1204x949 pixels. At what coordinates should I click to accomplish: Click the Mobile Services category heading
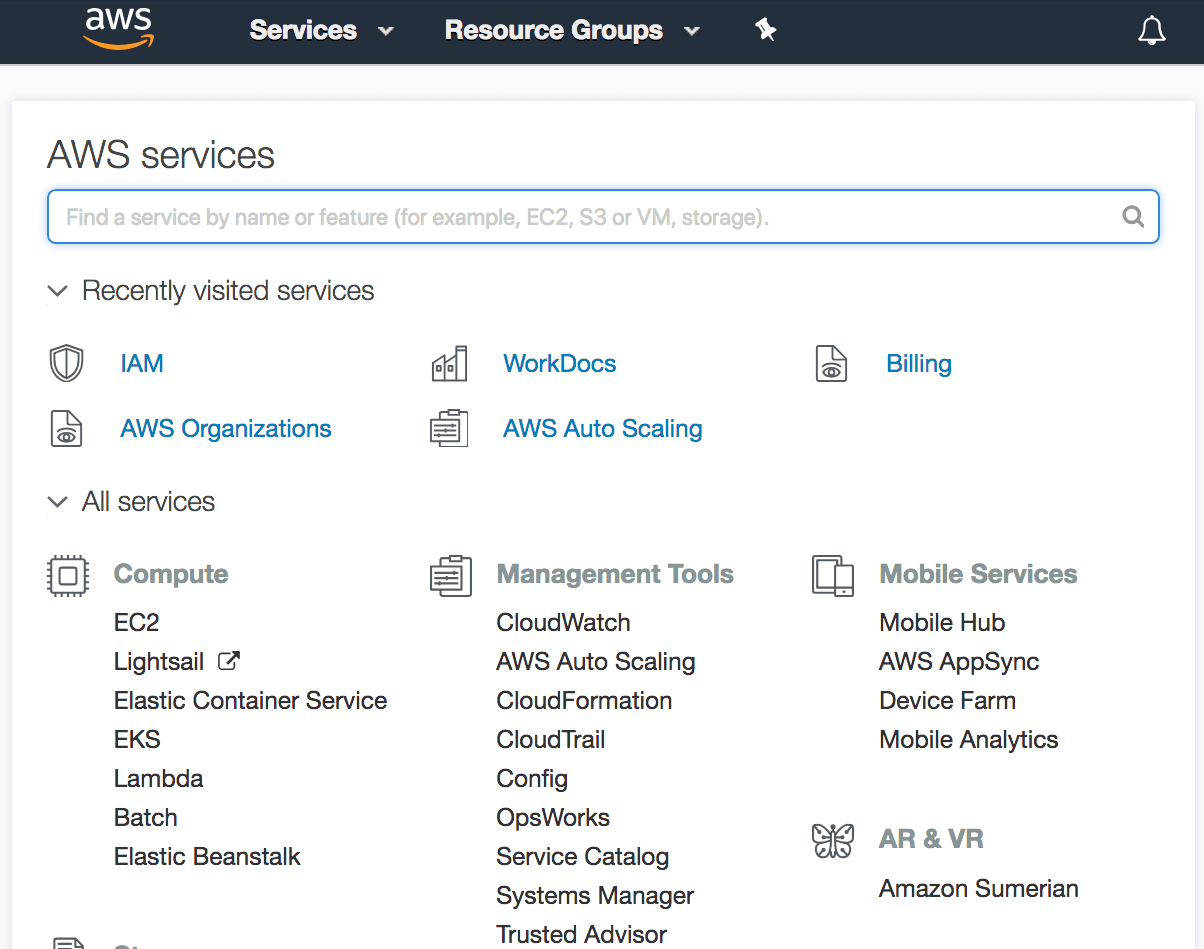click(978, 575)
